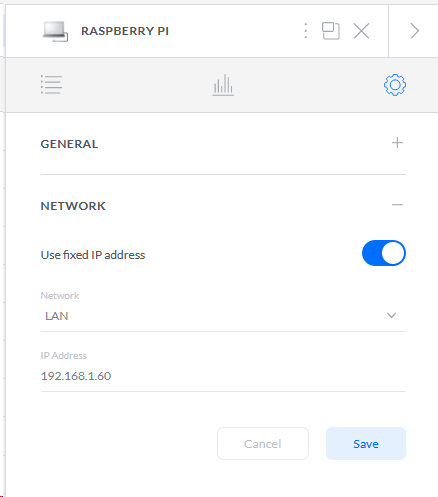Click the dropdown chevron next to LAN

point(391,315)
